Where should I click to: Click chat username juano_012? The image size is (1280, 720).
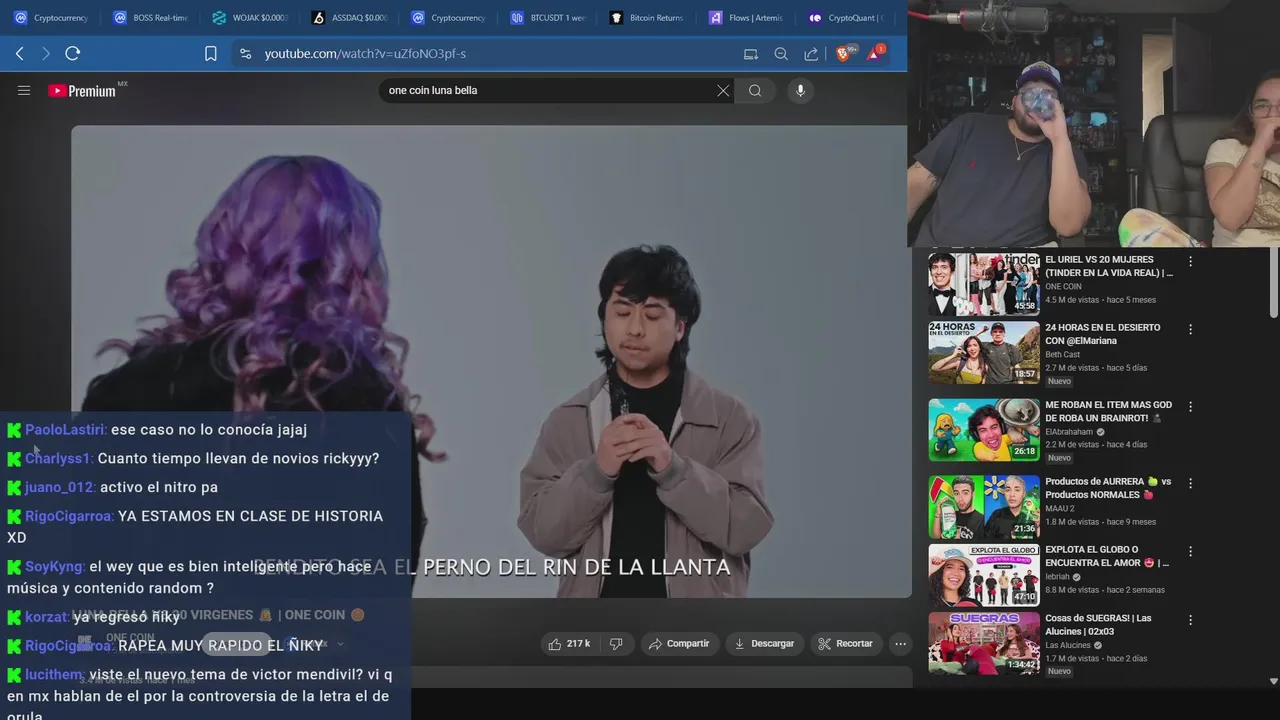coord(60,488)
